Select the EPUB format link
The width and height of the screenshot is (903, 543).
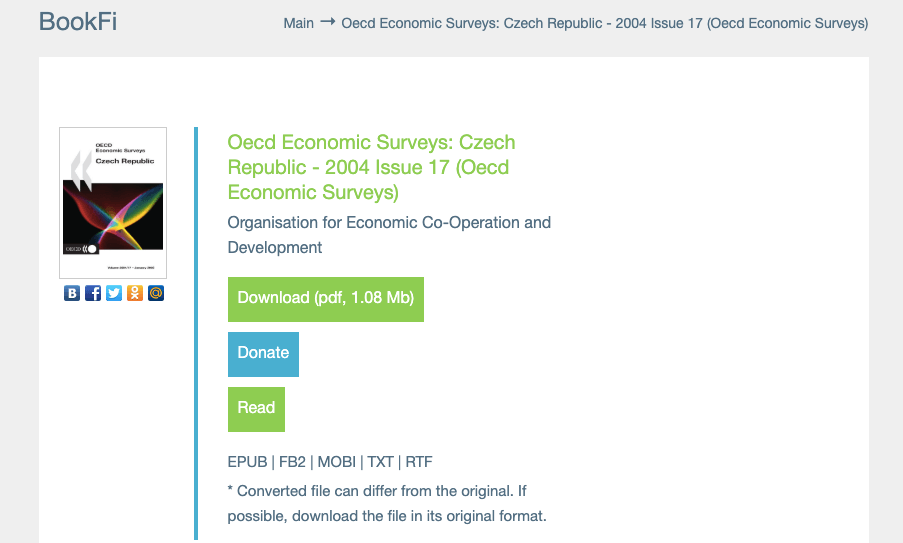tap(247, 462)
